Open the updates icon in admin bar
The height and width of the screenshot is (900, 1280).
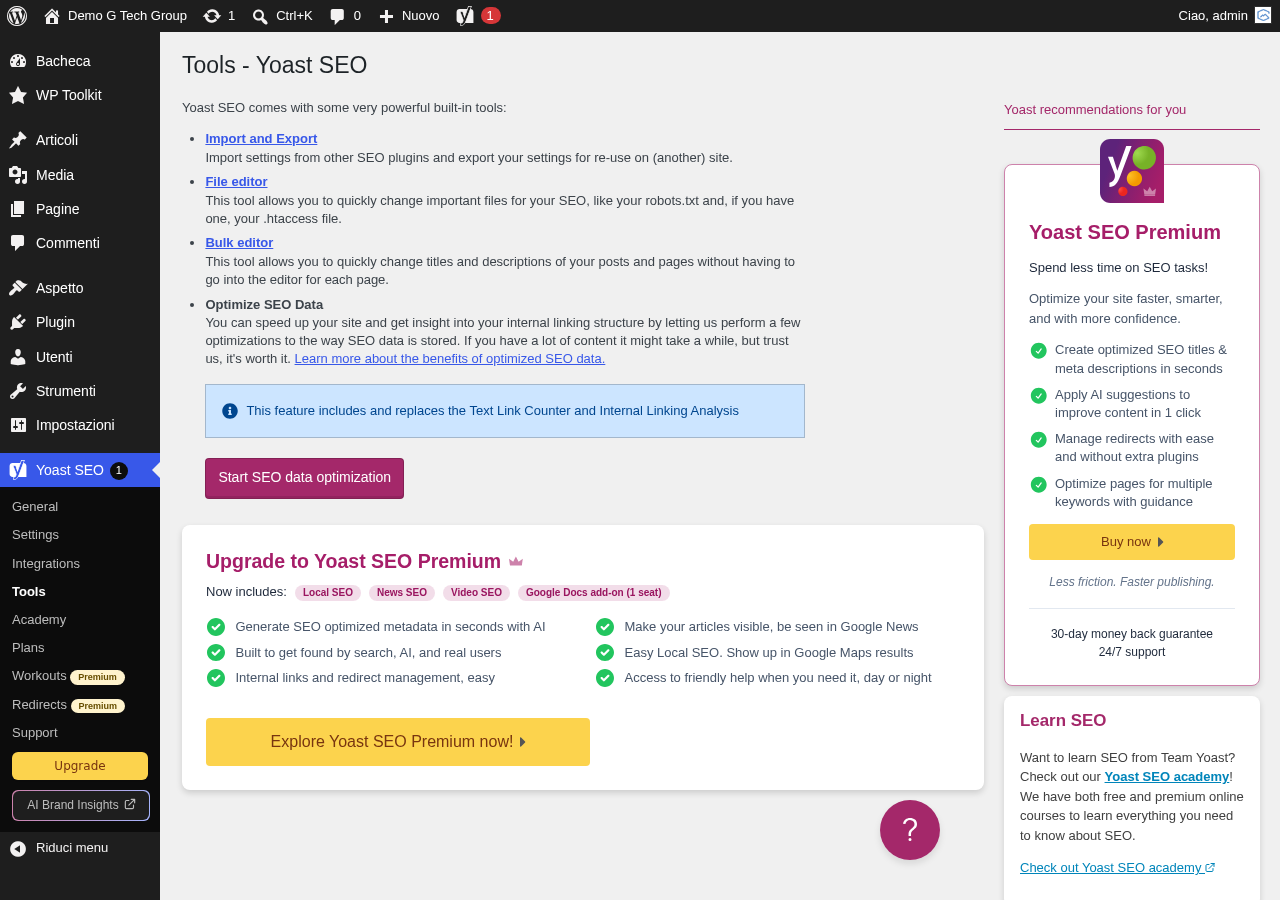pyautogui.click(x=212, y=16)
